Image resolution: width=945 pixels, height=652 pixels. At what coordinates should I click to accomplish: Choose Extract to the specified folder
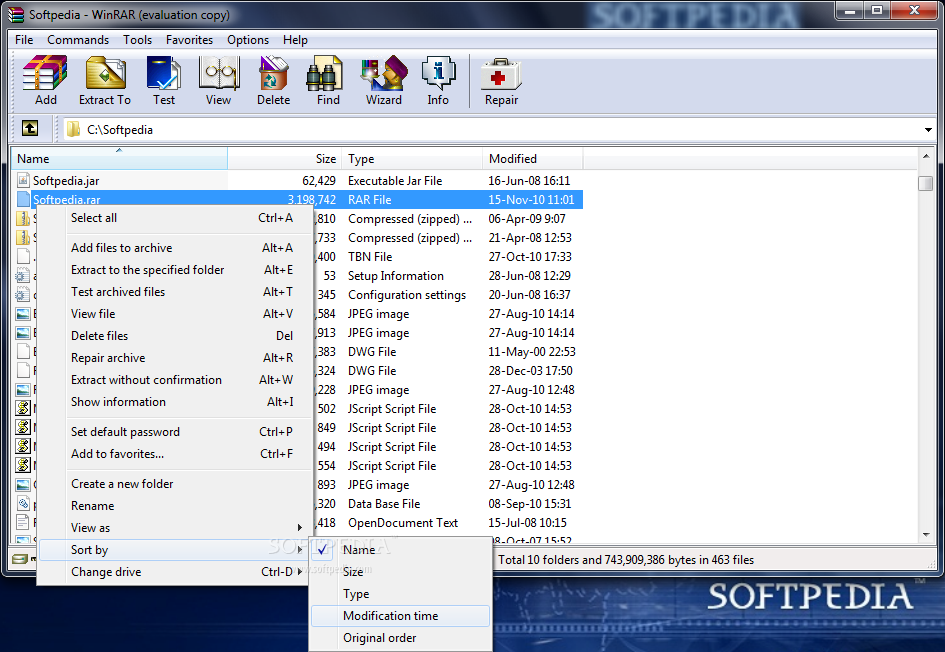click(175, 270)
